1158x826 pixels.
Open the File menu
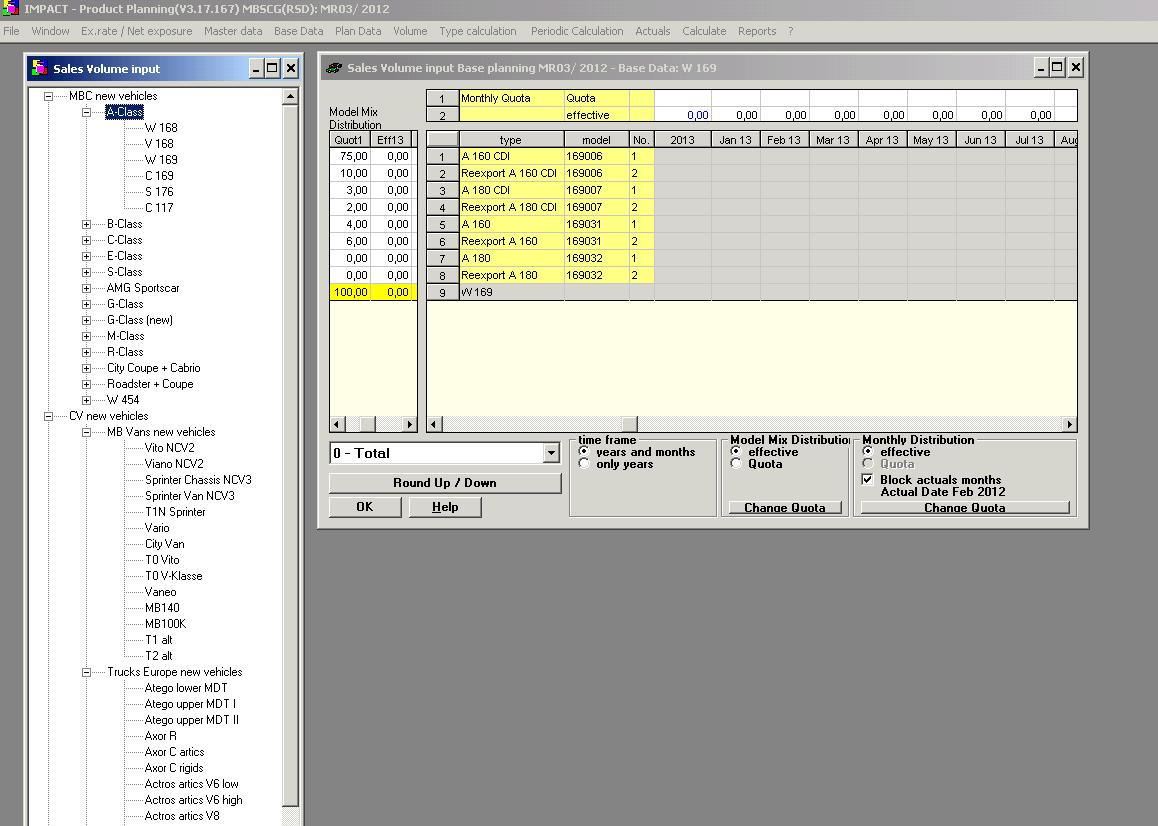click(11, 31)
